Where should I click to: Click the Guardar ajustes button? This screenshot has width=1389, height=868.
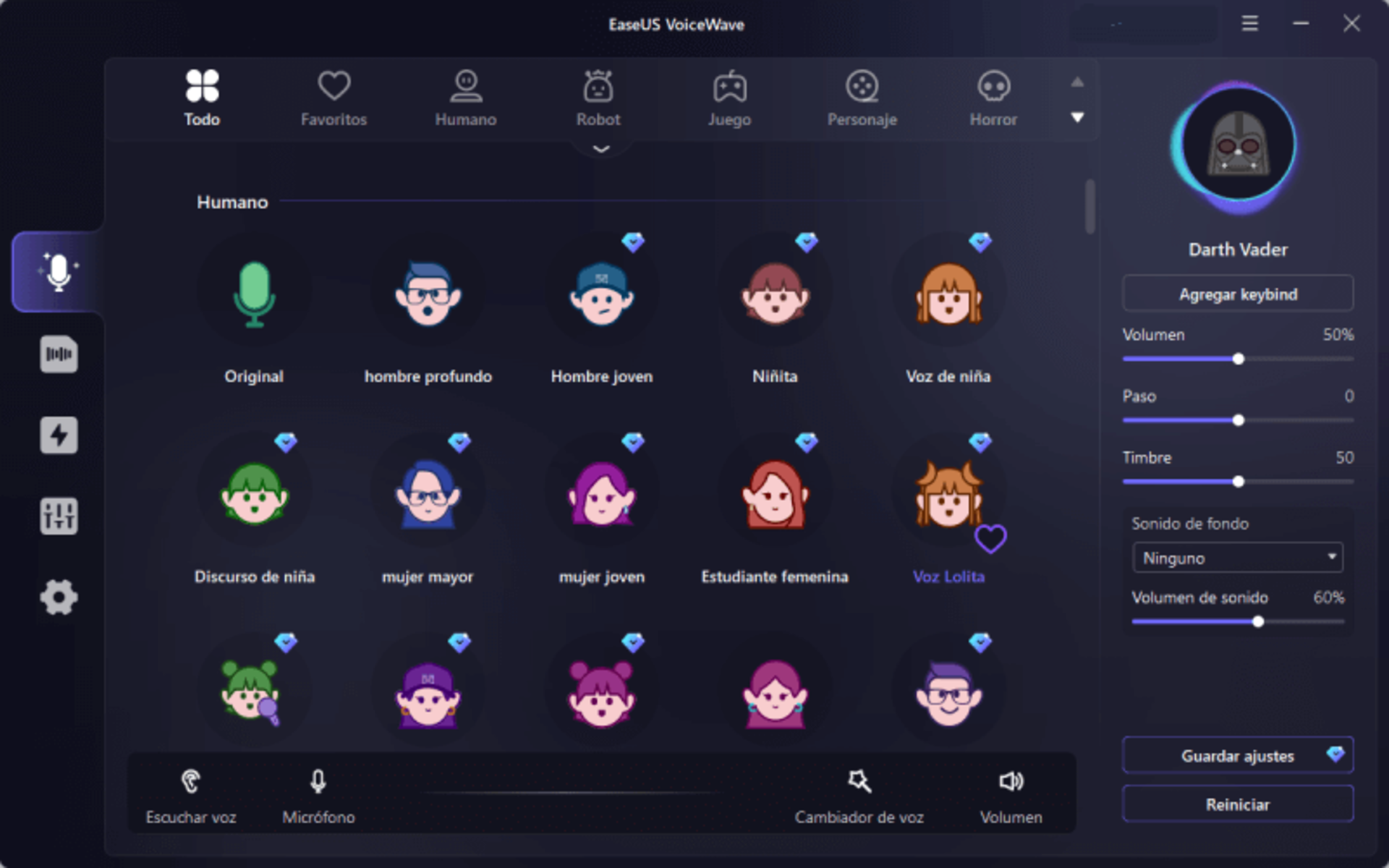point(1238,755)
